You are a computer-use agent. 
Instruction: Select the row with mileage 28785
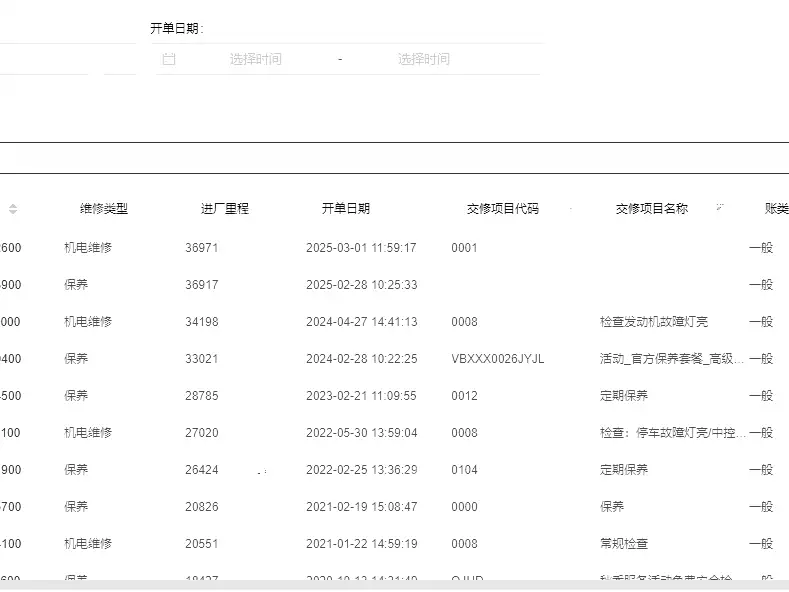pos(201,396)
